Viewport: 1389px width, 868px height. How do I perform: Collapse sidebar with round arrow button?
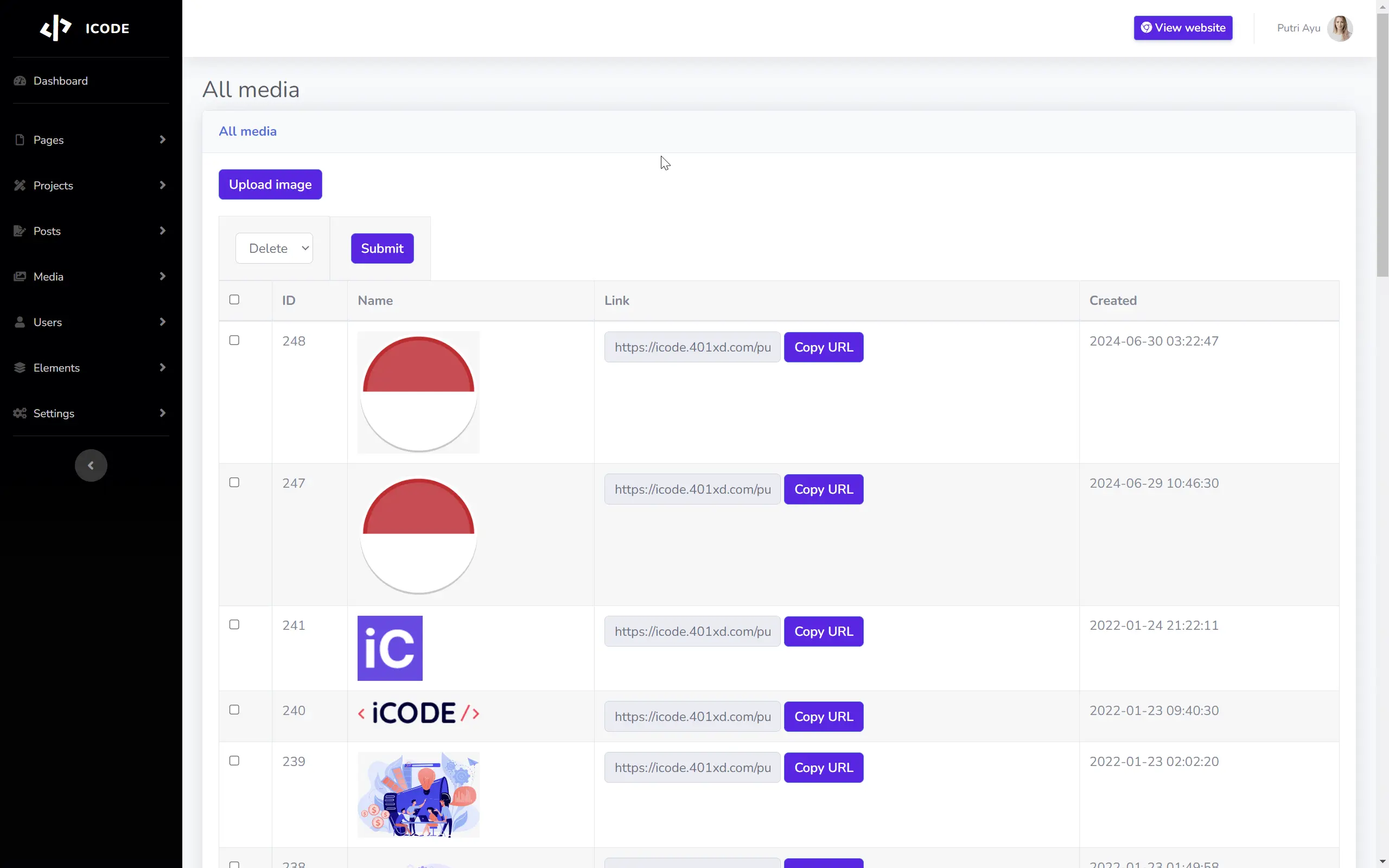pyautogui.click(x=91, y=465)
